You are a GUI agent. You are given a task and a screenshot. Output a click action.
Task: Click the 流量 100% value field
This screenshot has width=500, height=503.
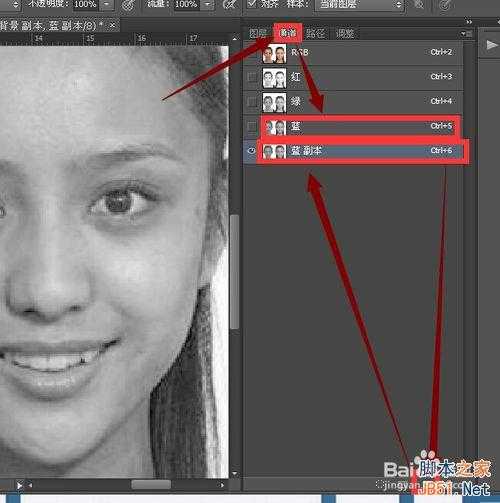(x=187, y=4)
